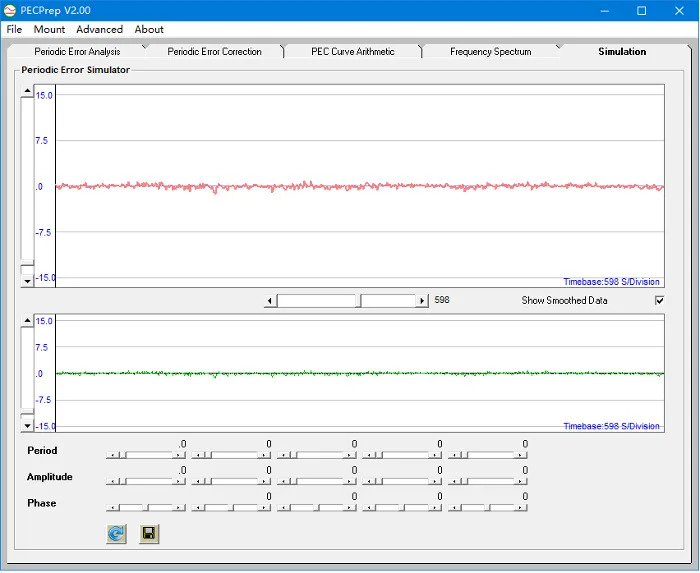Open the Frequency Spectrum tab
This screenshot has width=700, height=573.
[490, 52]
